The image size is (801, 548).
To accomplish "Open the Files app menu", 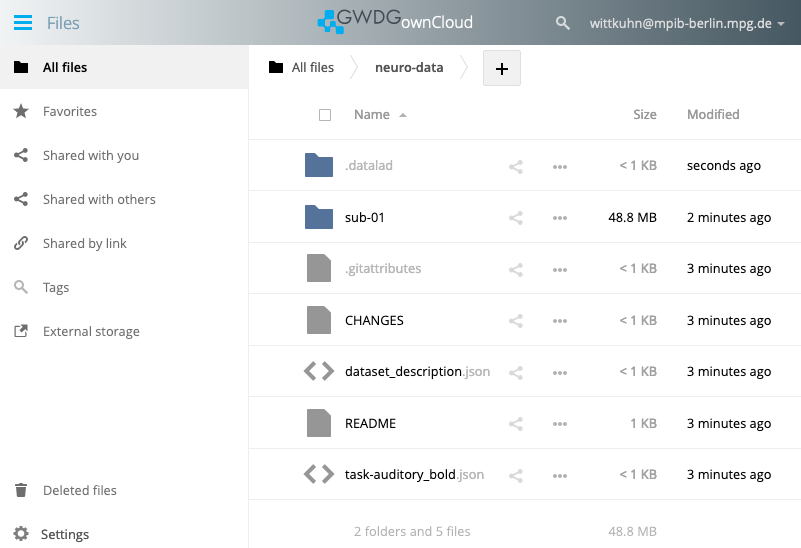I will click(23, 23).
